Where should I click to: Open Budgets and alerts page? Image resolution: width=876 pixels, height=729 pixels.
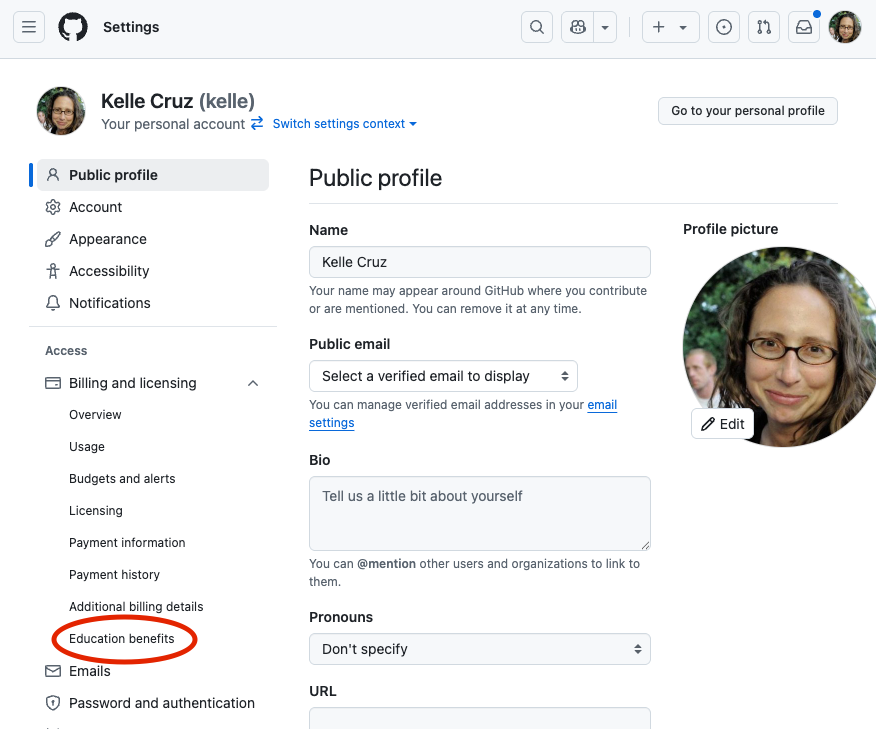coord(122,479)
